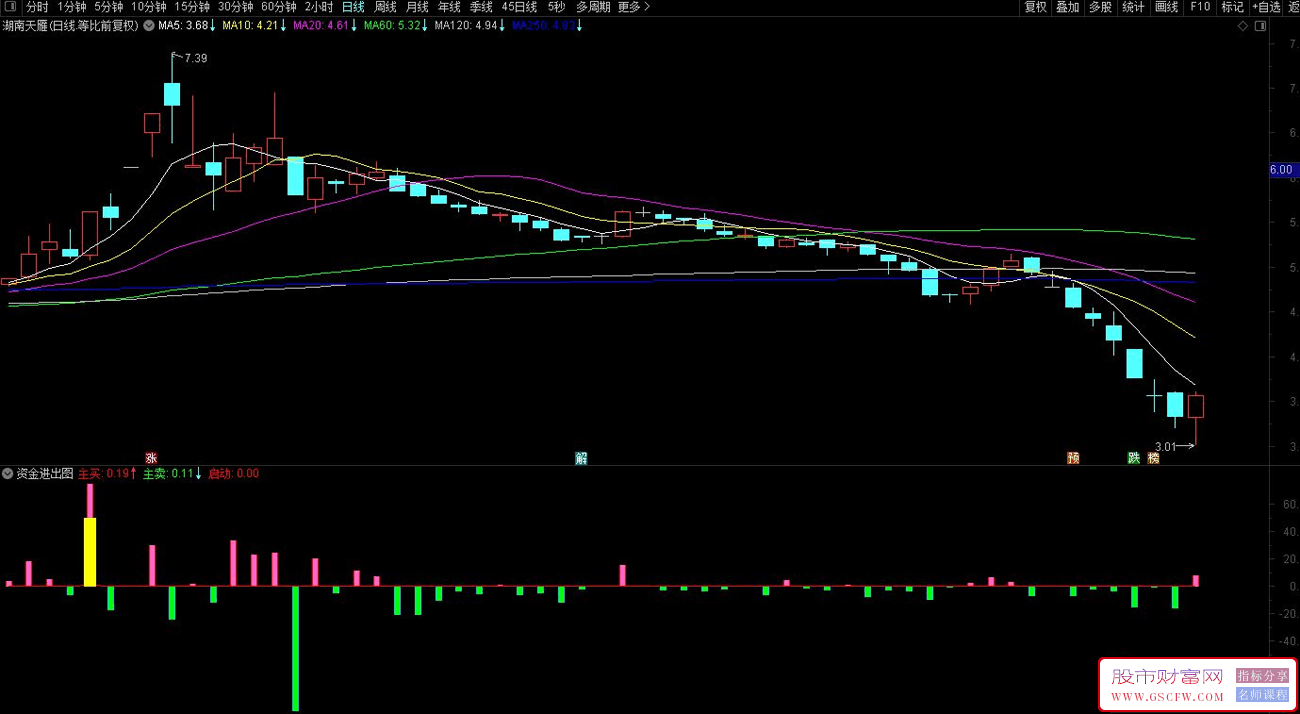The width and height of the screenshot is (1300, 714).
Task: Toggle the 复权 price adjustment option
Action: pos(1035,7)
